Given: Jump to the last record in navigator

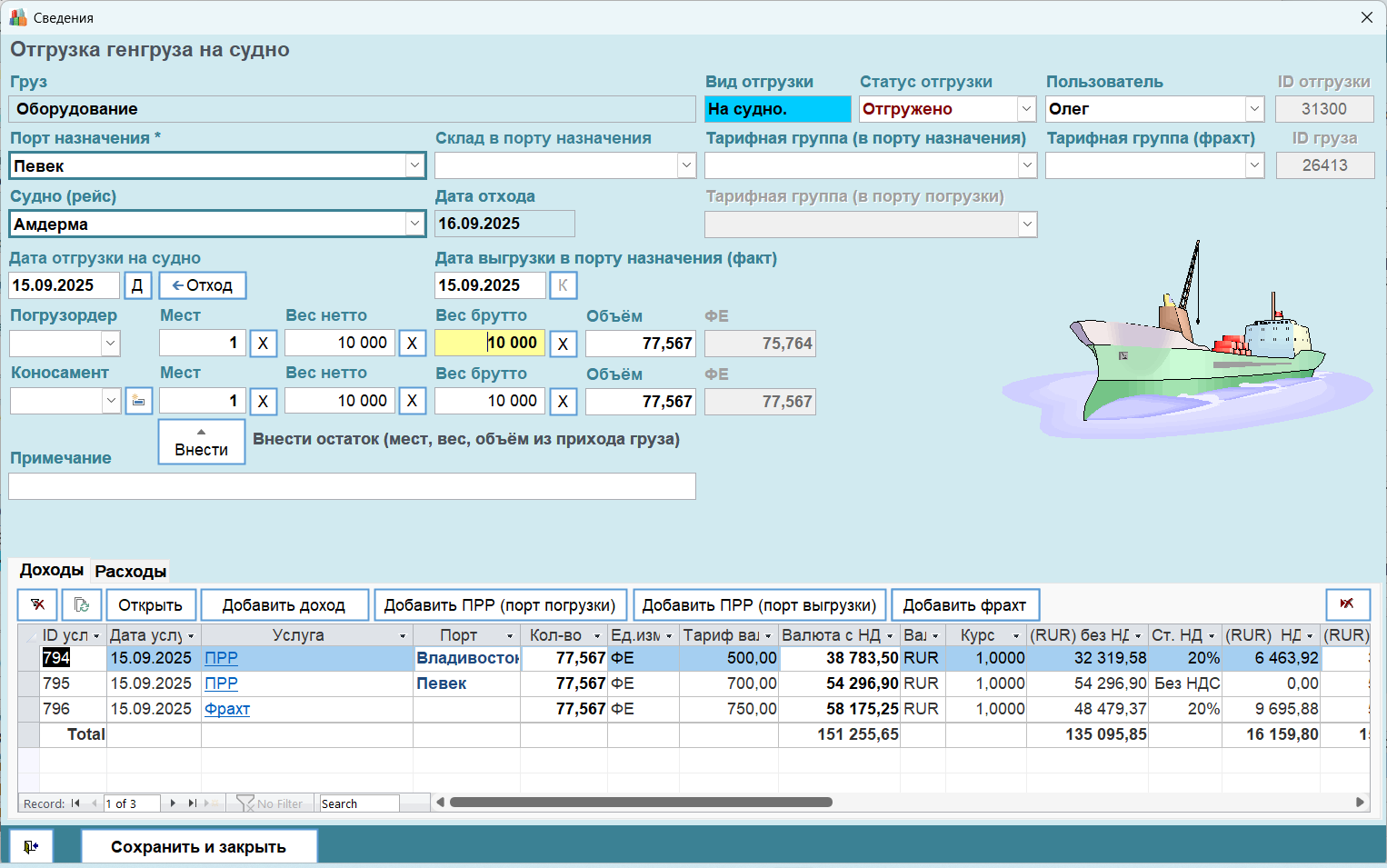Looking at the screenshot, I should click(x=192, y=803).
